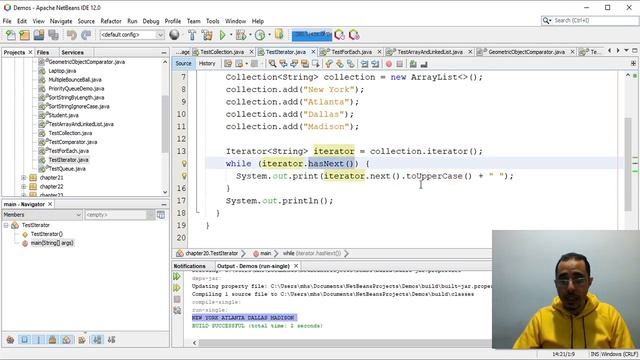Switch to the Services tab
The height and width of the screenshot is (360, 640).
click(73, 53)
